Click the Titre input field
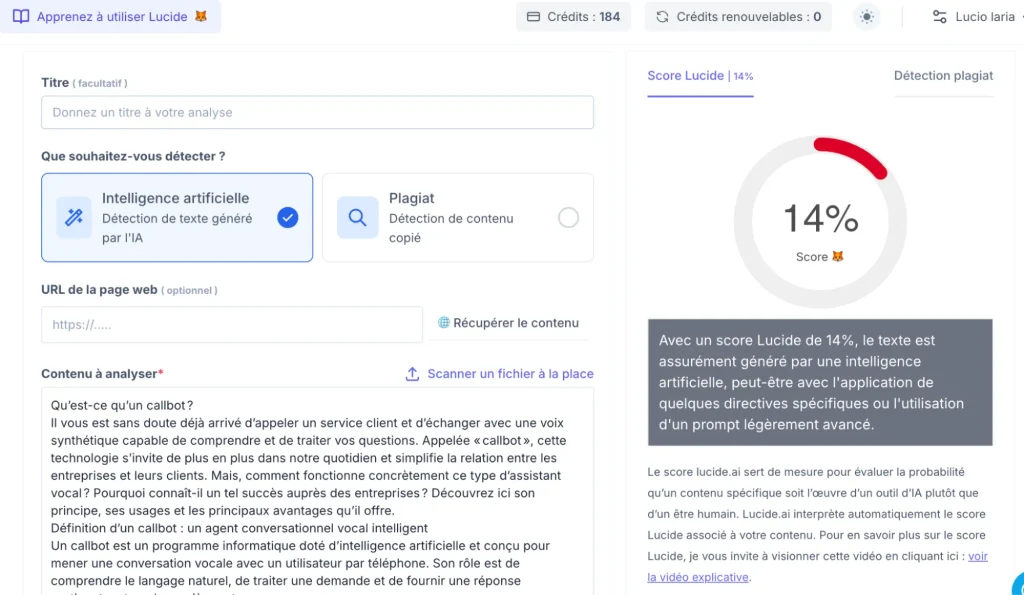Viewport: 1024px width, 595px height. pyautogui.click(x=317, y=112)
